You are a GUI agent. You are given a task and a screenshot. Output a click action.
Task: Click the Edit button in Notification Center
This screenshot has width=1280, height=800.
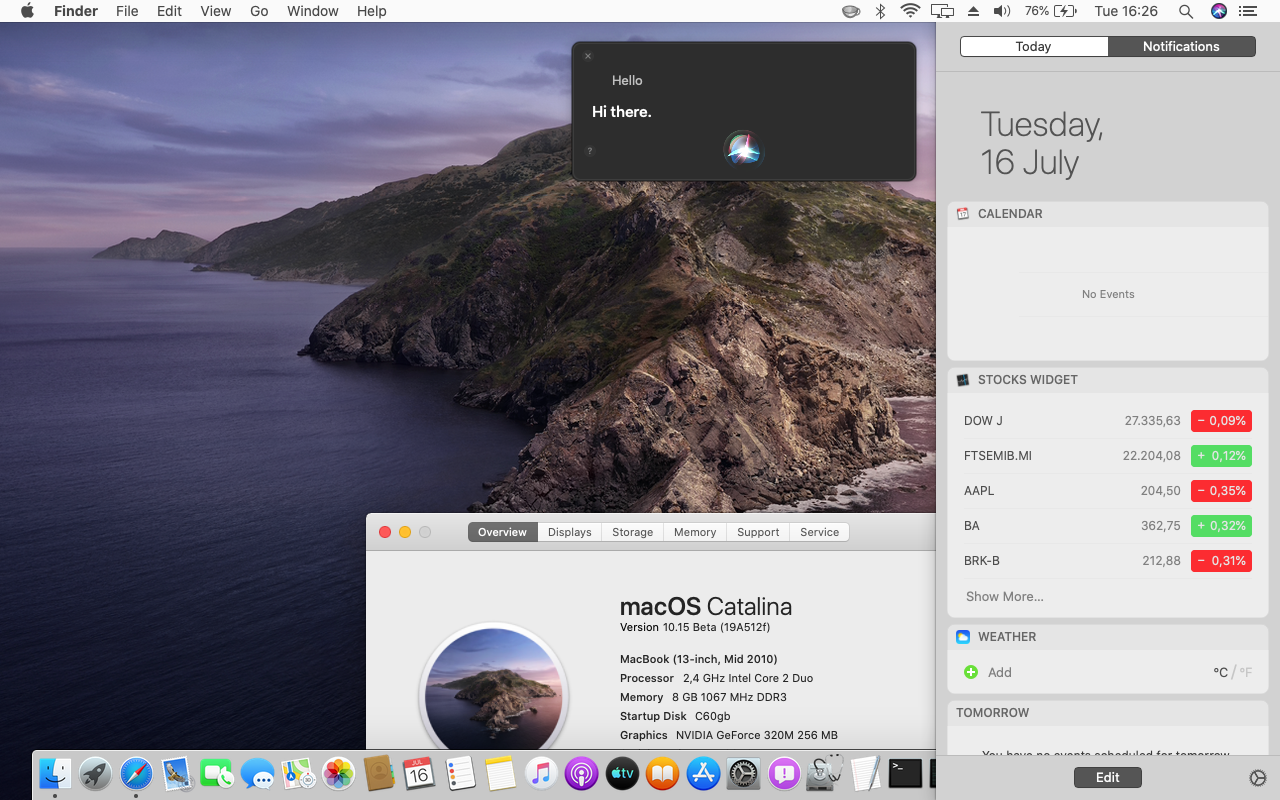(x=1107, y=777)
